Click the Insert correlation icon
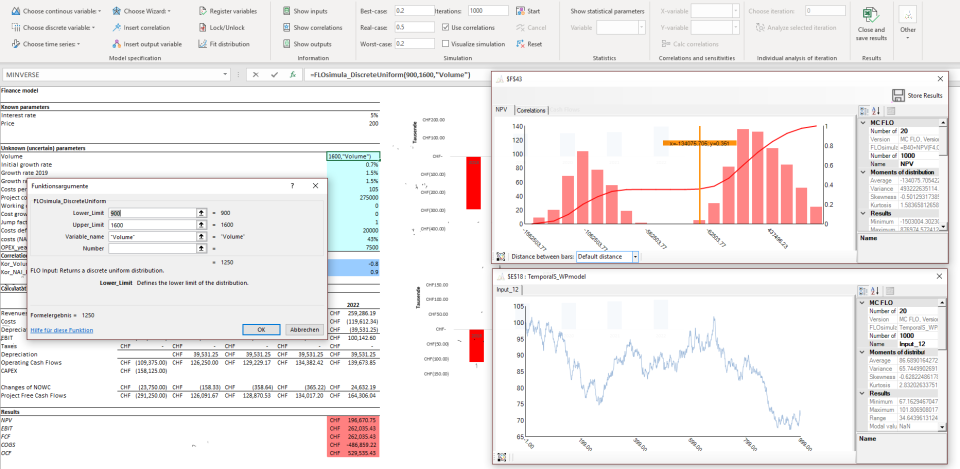 click(117, 28)
